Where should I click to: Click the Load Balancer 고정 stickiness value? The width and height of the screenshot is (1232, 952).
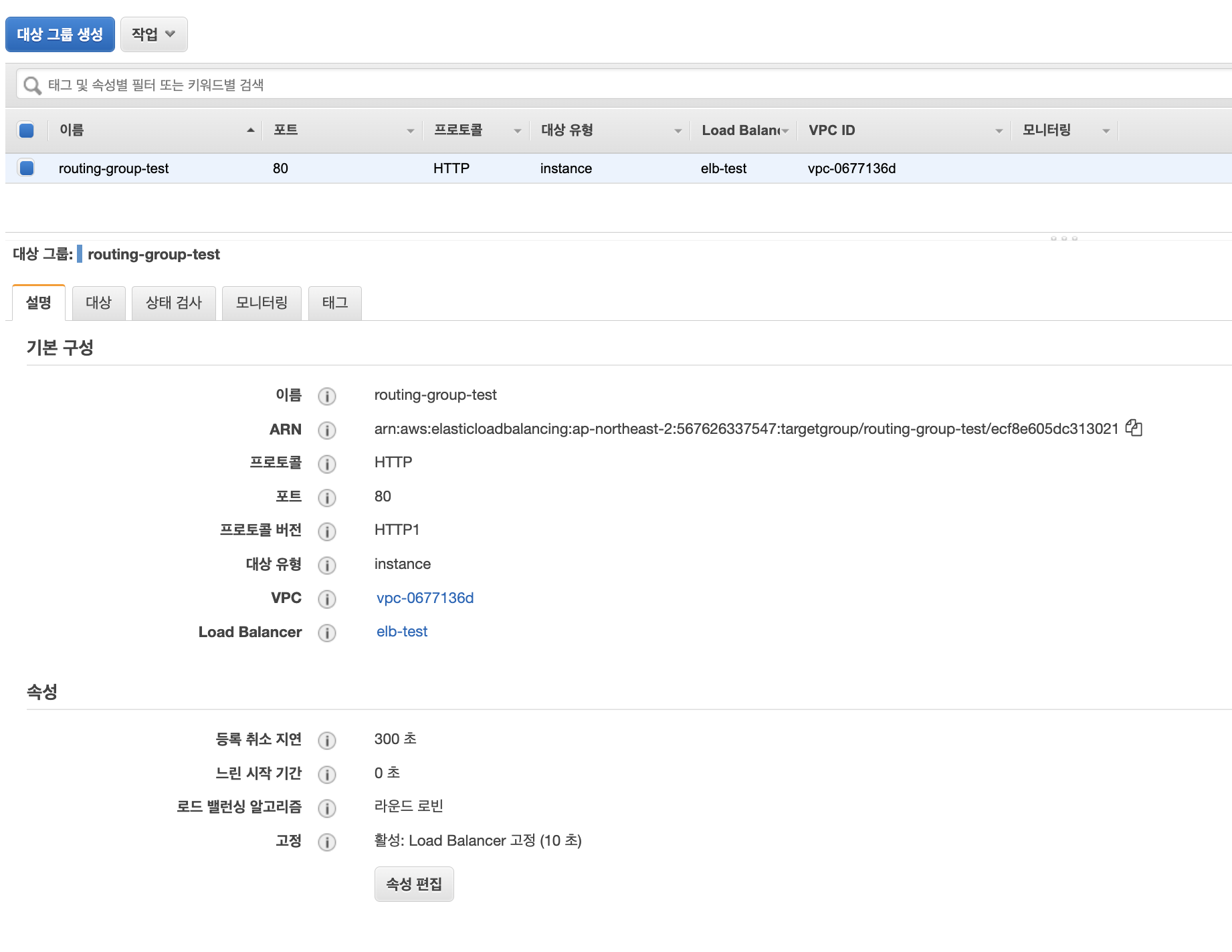(478, 840)
